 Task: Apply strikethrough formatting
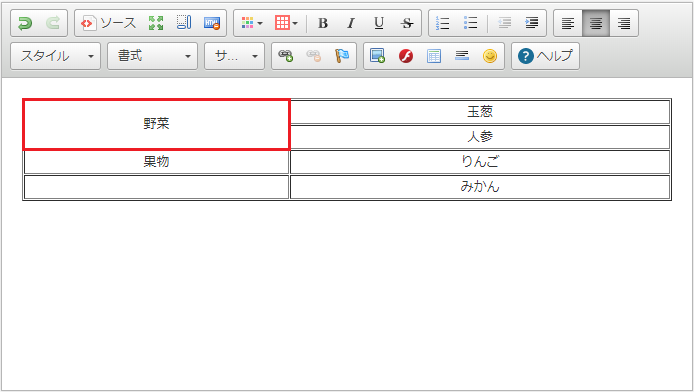pyautogui.click(x=407, y=23)
